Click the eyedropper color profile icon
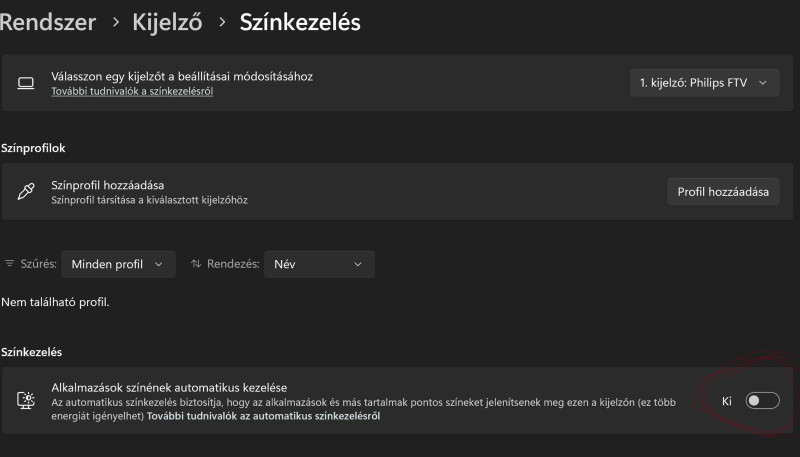 tap(26, 192)
